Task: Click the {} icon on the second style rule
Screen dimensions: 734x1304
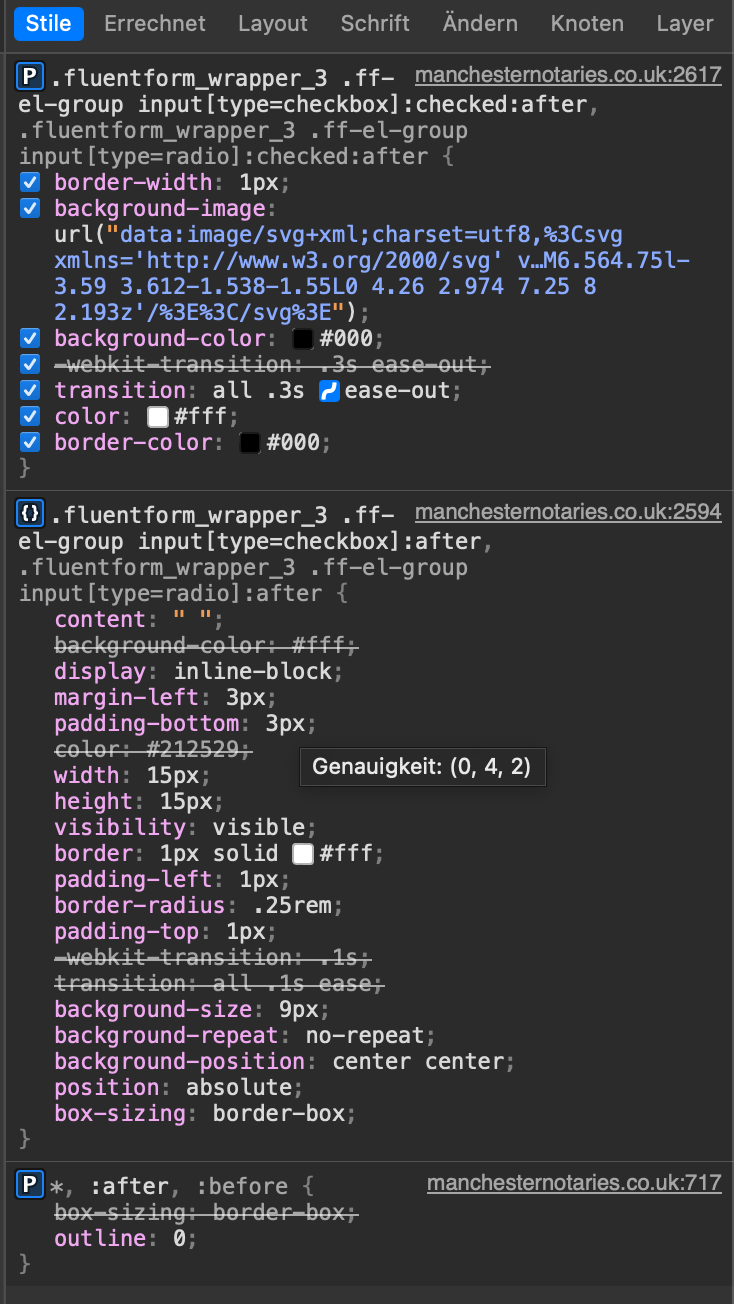Action: tap(29, 513)
